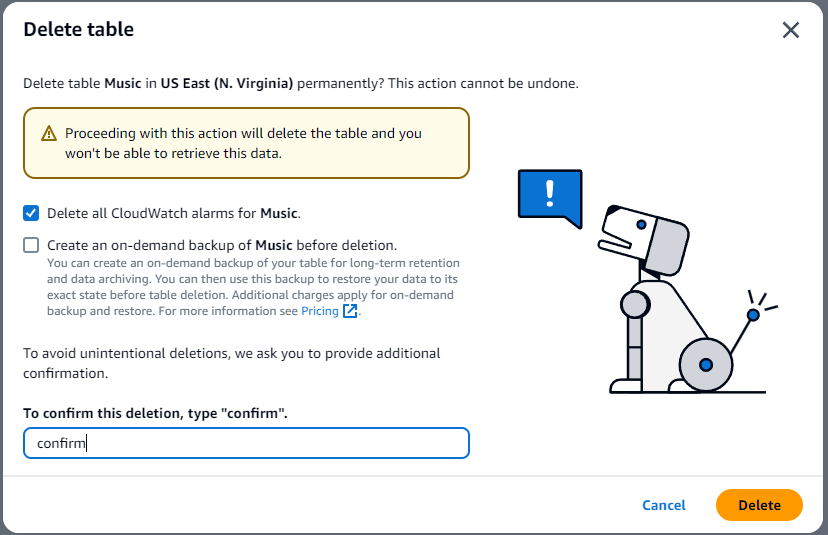Screen dimensions: 828x535
Task: Click the robot dog's wheel
Action: tap(706, 365)
